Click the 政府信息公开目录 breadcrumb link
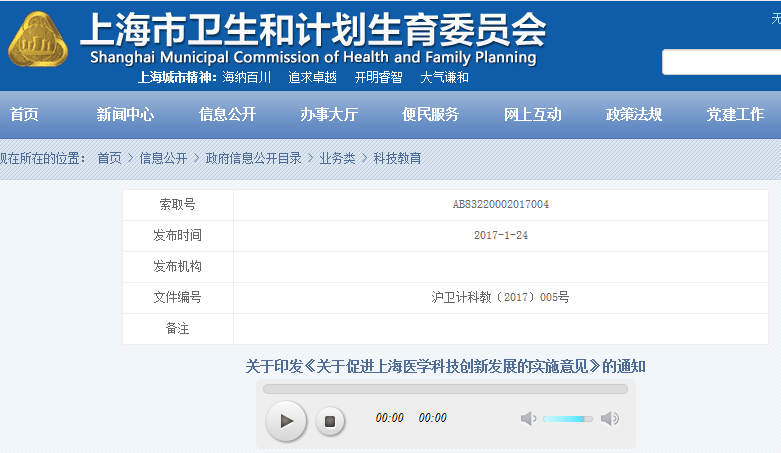 click(x=253, y=158)
